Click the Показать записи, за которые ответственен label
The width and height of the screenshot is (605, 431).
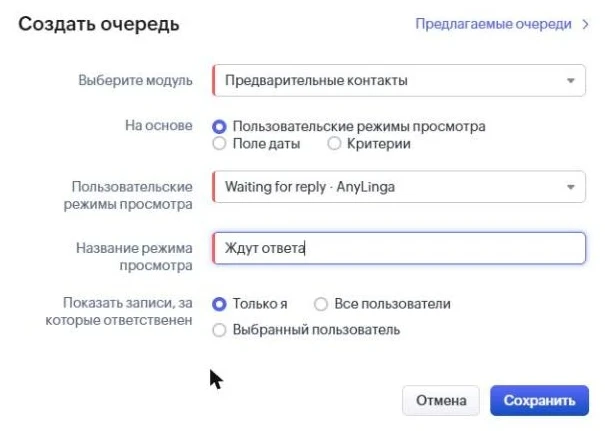point(119,311)
